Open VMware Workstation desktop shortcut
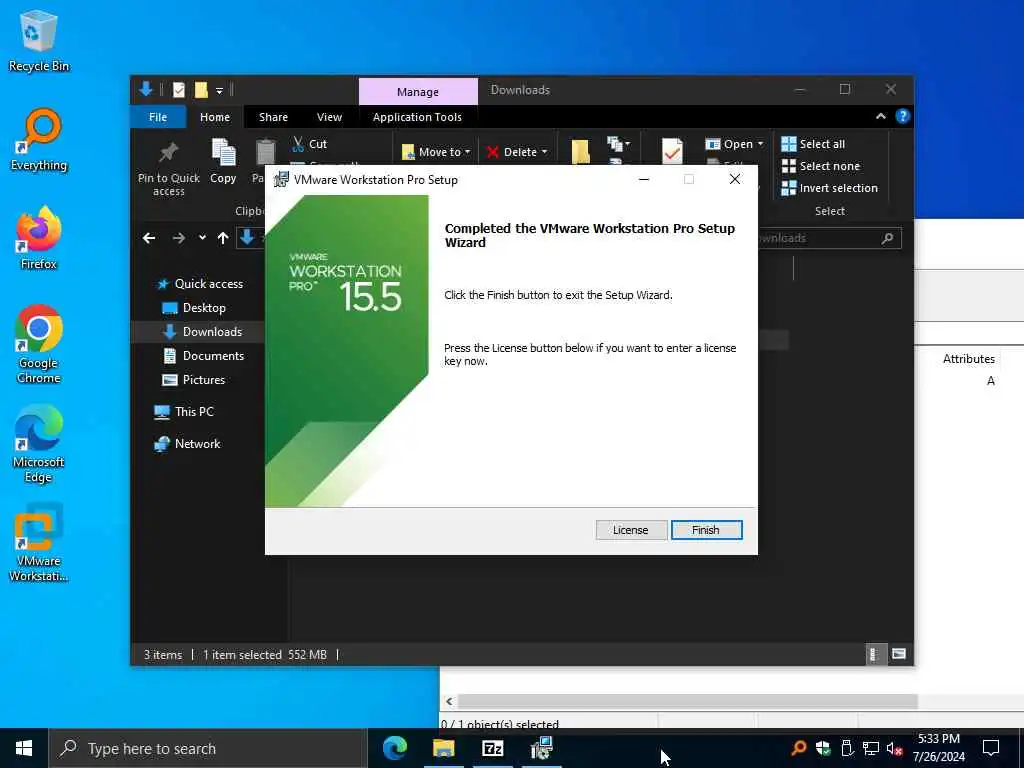The height and width of the screenshot is (768, 1024). pyautogui.click(x=39, y=543)
